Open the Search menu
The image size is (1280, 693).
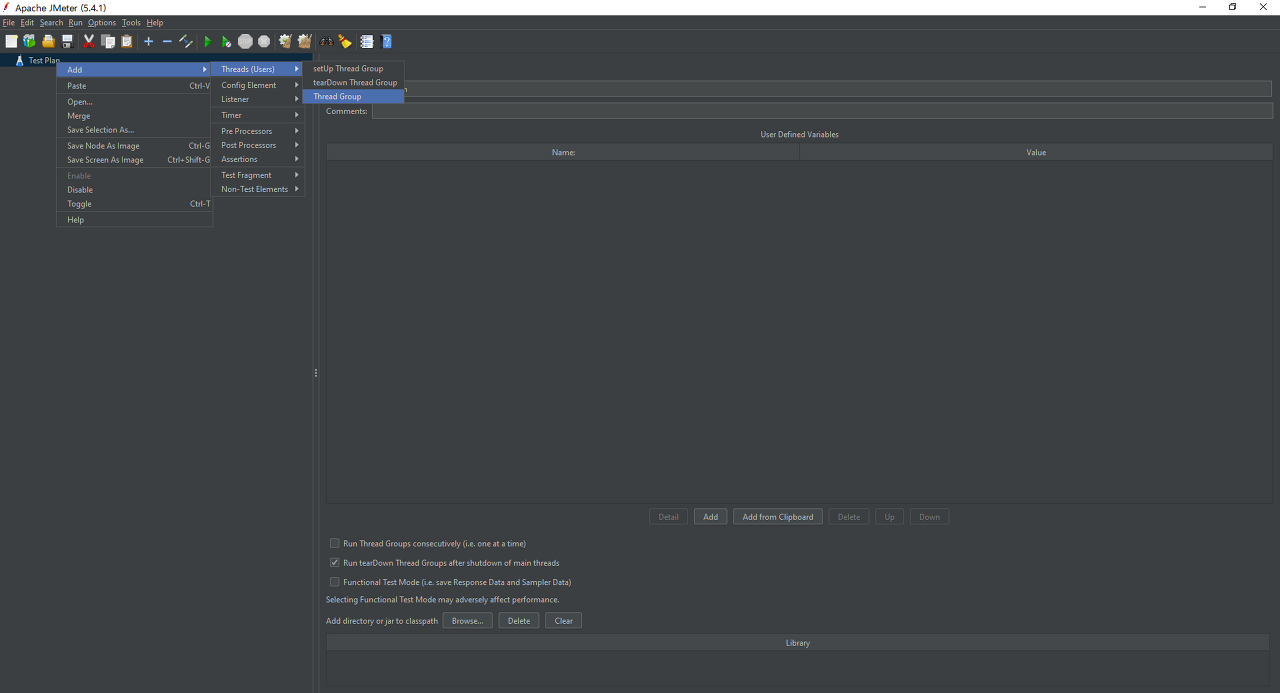(51, 23)
